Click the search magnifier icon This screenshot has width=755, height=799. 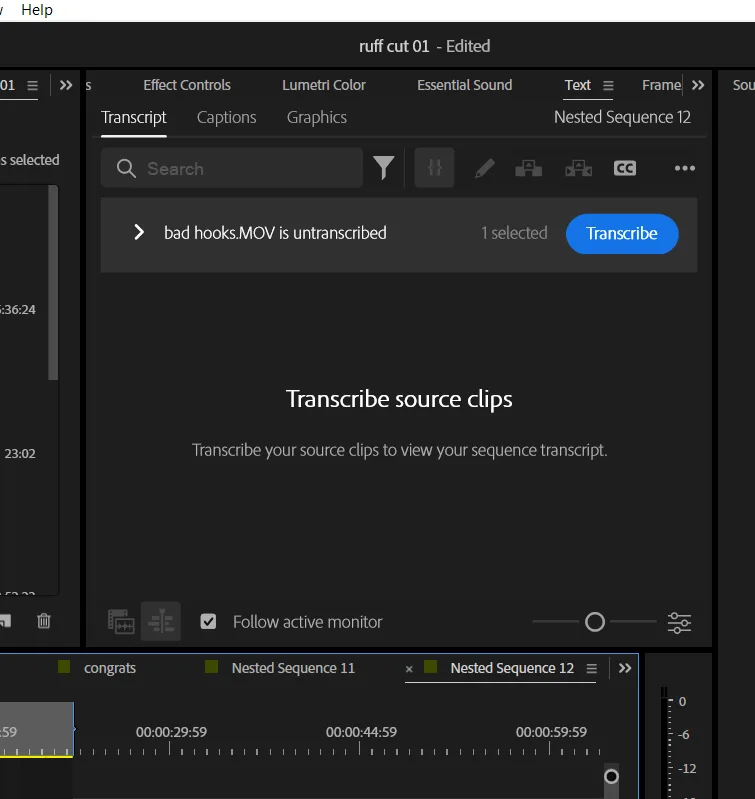(126, 168)
